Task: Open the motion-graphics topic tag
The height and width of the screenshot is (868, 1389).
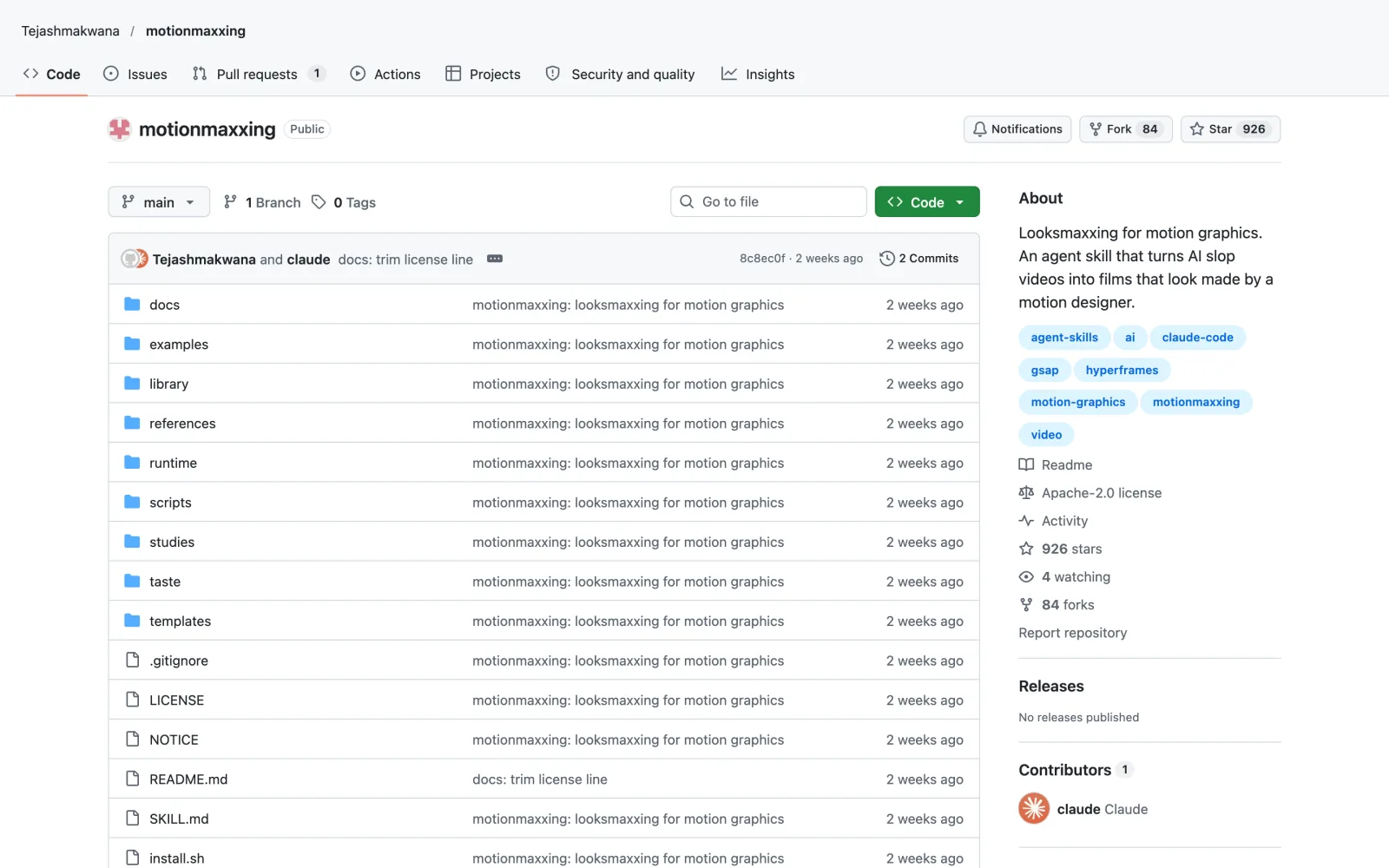Action: [1078, 402]
